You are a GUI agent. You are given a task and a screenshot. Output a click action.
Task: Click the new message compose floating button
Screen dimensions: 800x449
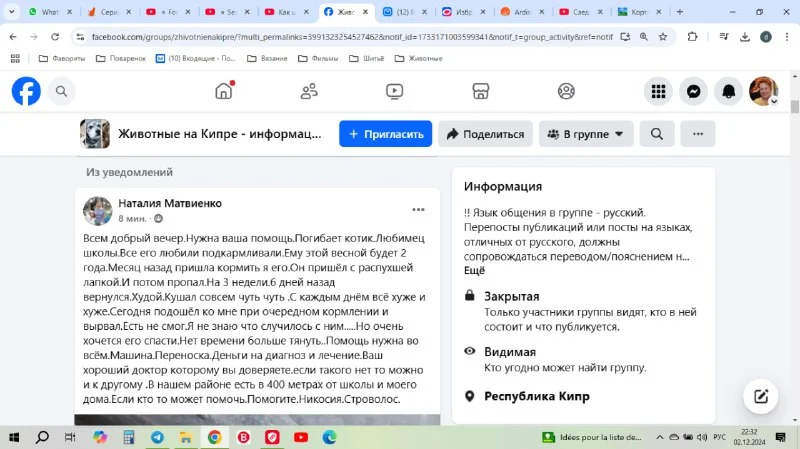[761, 396]
